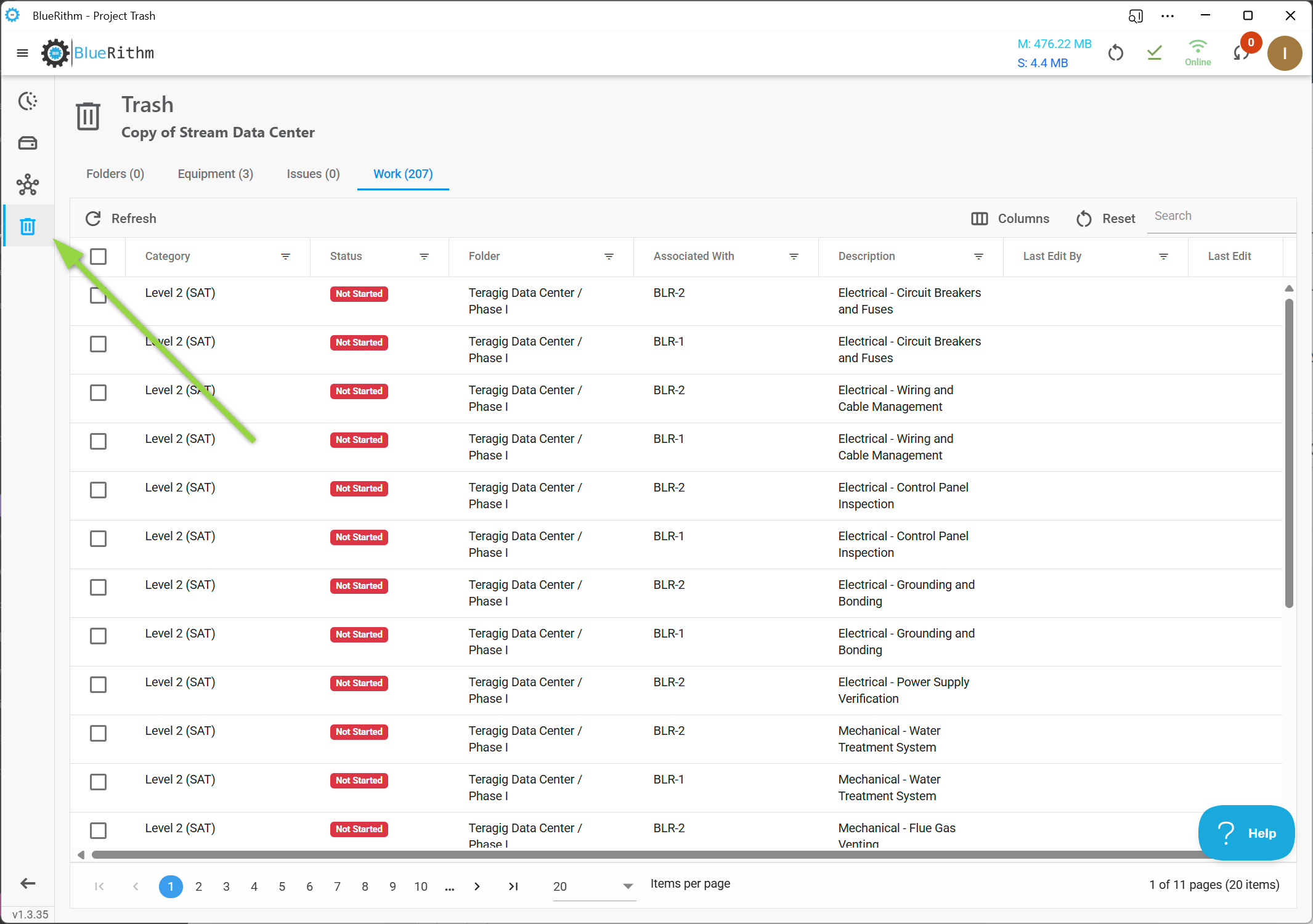Switch to the Equipment (3) tab
Image resolution: width=1313 pixels, height=924 pixels.
pos(215,174)
